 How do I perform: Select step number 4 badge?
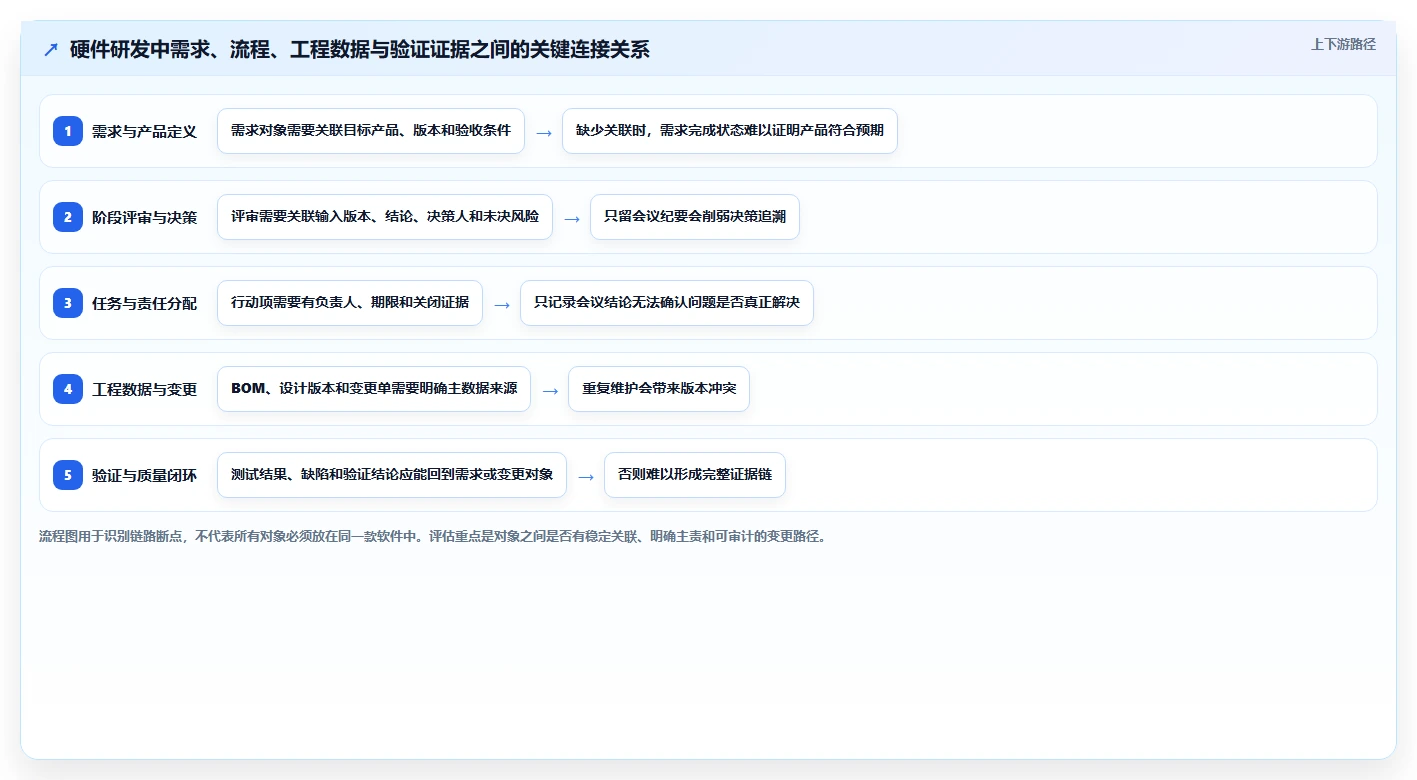68,389
